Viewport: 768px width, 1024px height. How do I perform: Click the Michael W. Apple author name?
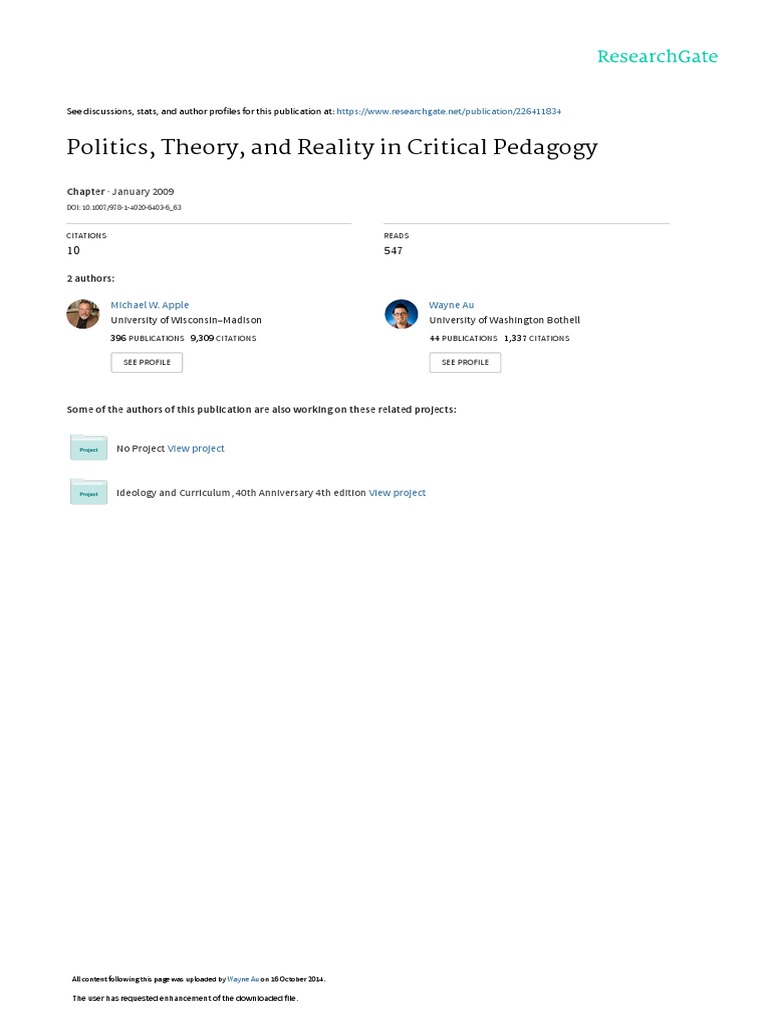(x=149, y=305)
